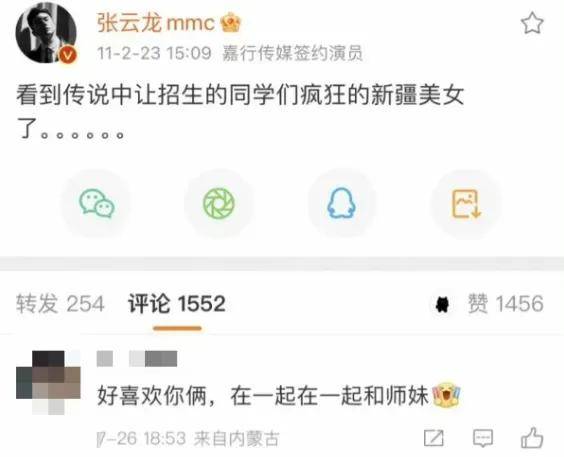Tap the blurred commenter avatar
564x457 pixels.
(48, 382)
